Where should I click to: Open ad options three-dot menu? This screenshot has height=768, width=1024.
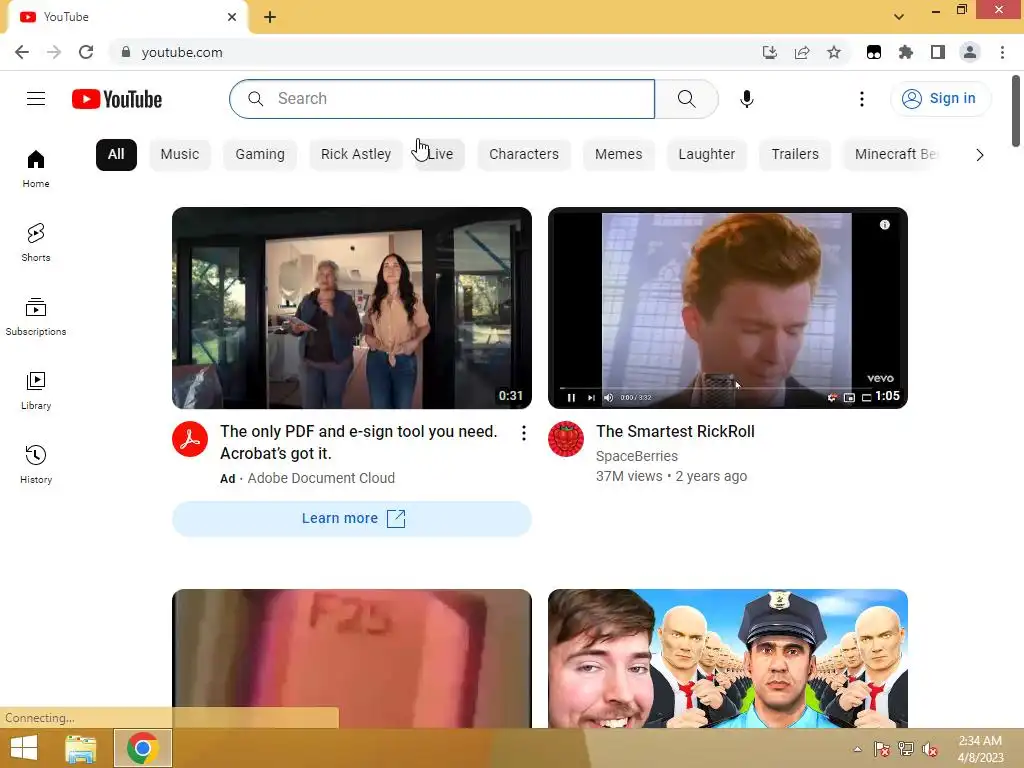[524, 433]
